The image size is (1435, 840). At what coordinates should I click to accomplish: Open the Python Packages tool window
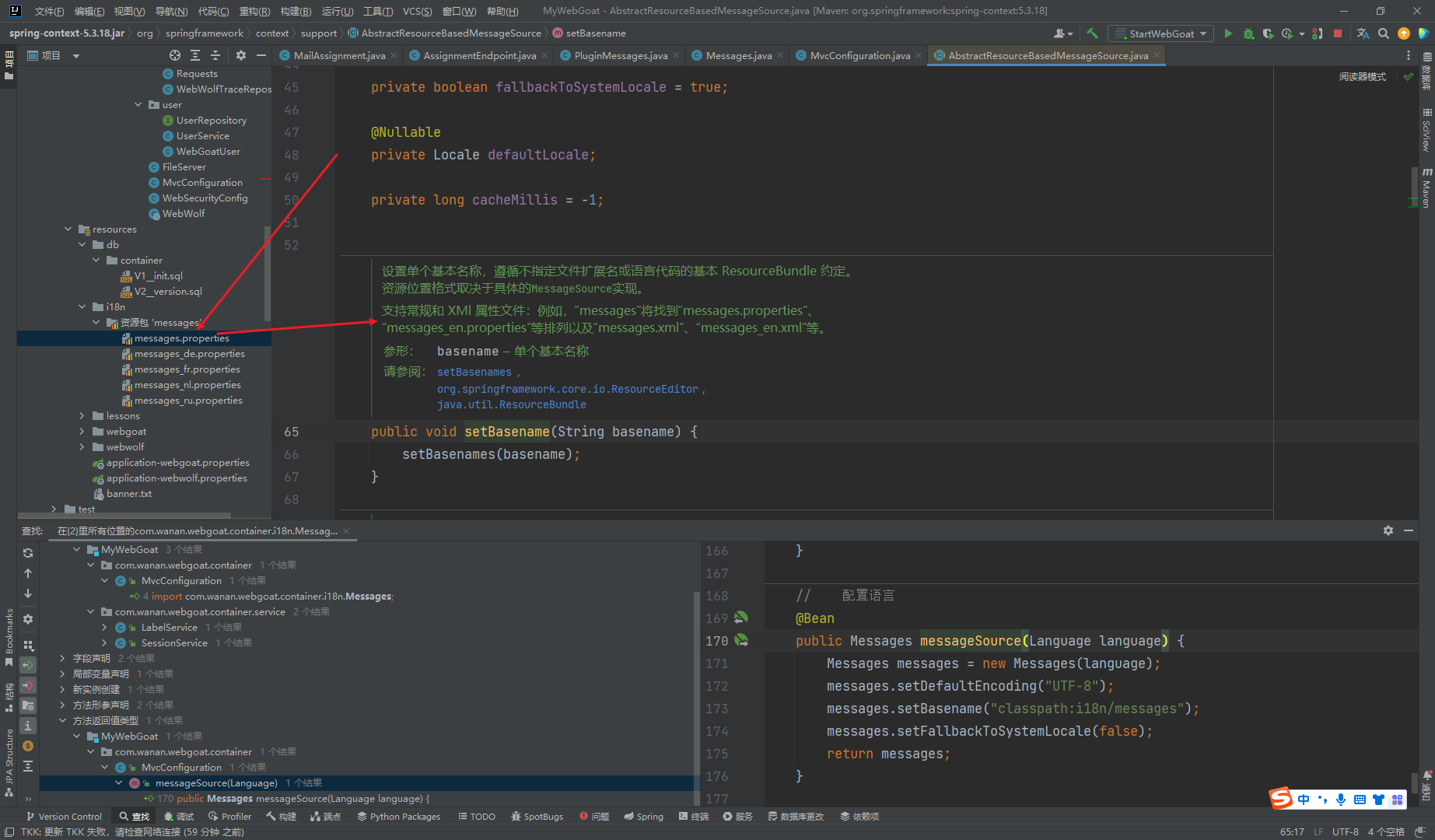pos(398,817)
